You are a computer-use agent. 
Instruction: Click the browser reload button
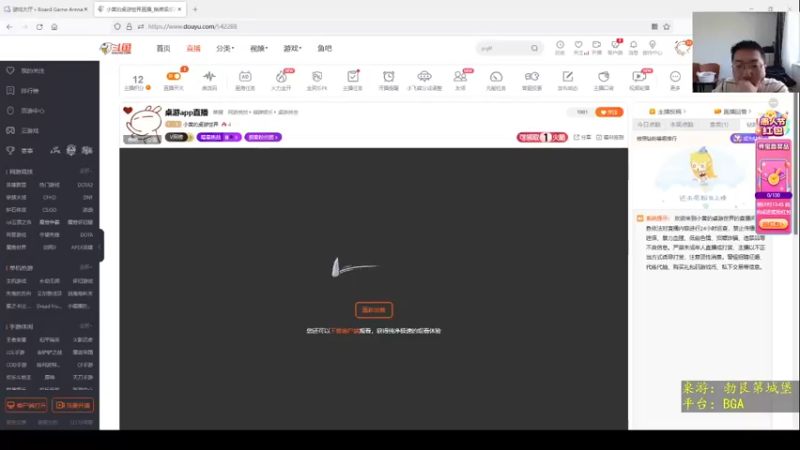pyautogui.click(x=39, y=27)
